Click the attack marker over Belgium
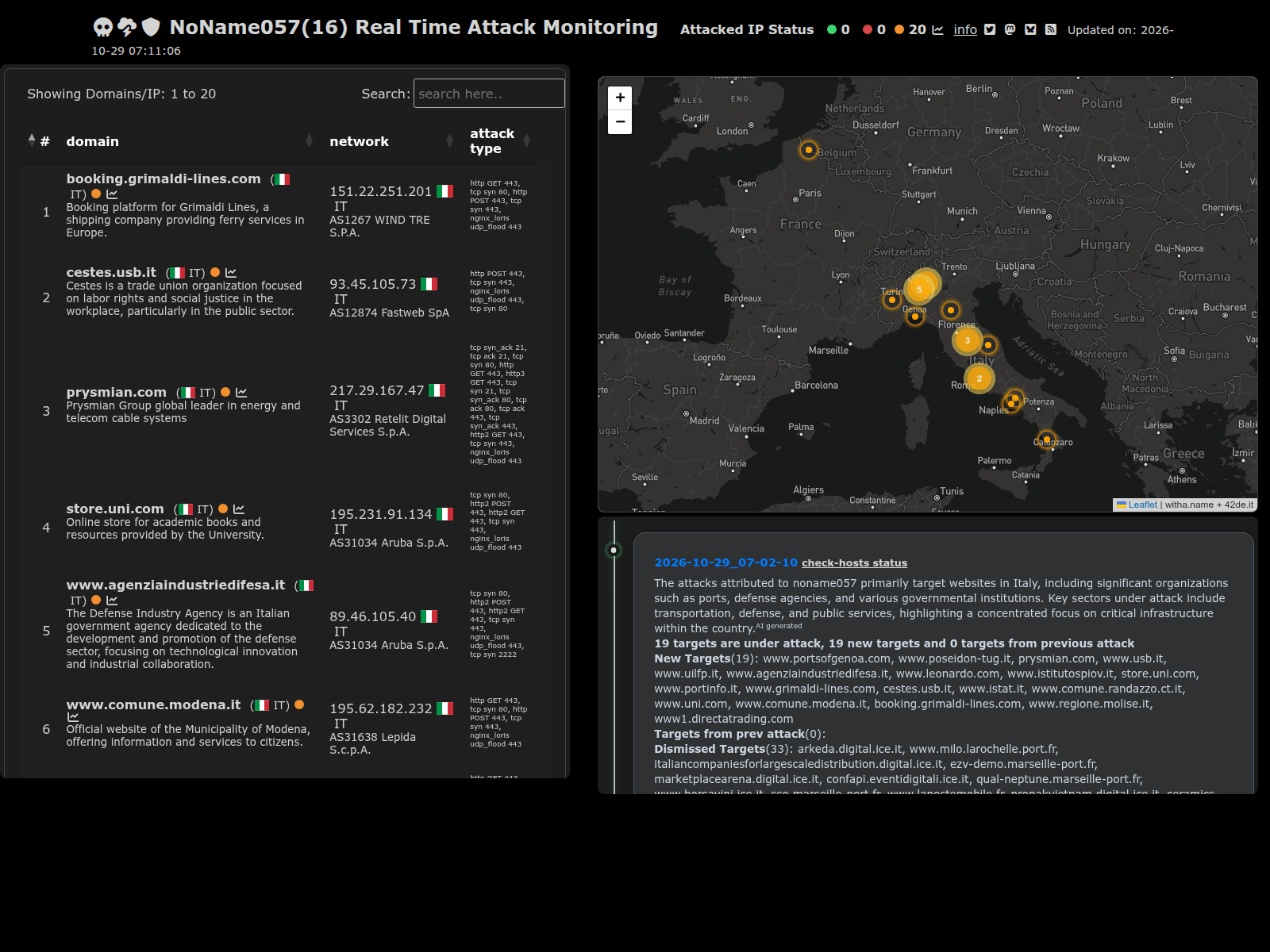 pos(808,150)
